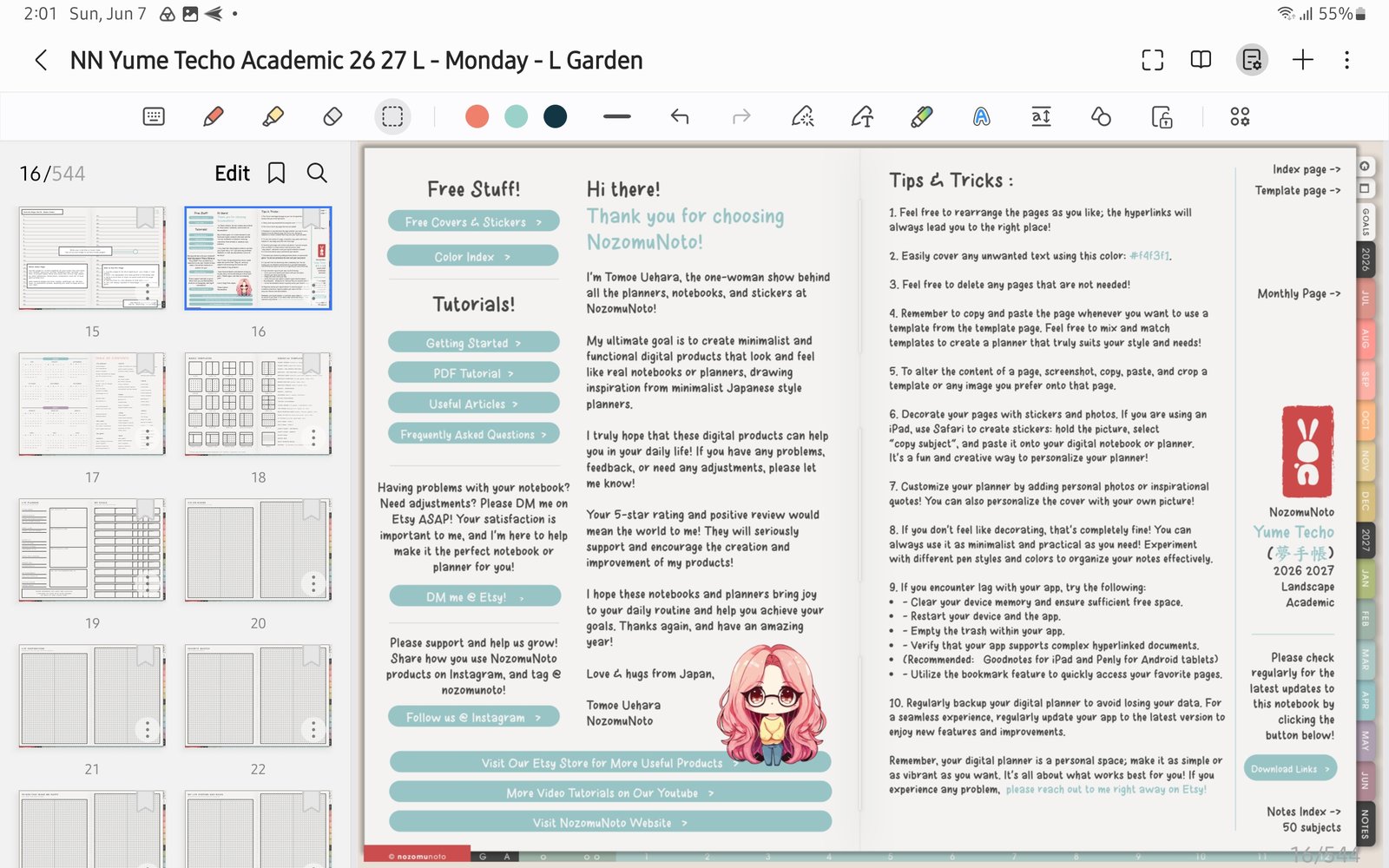
Task: Open the split view book icon
Action: pyautogui.click(x=1201, y=60)
